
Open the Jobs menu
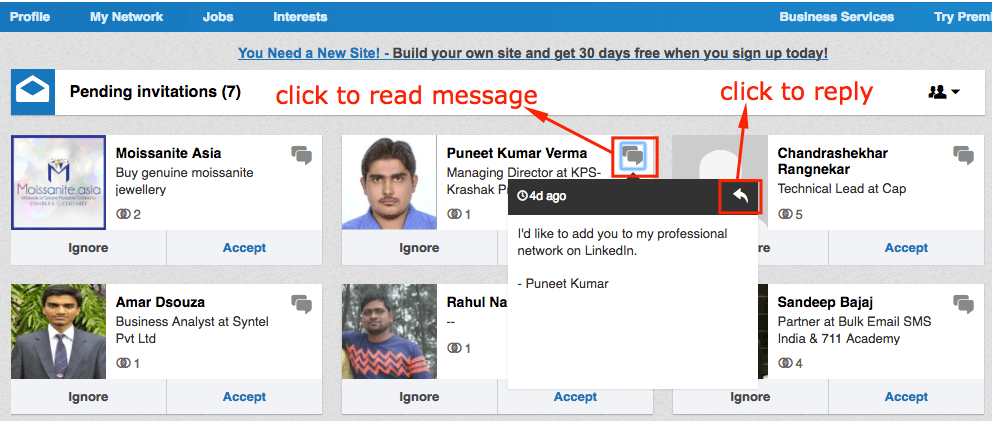pos(218,17)
